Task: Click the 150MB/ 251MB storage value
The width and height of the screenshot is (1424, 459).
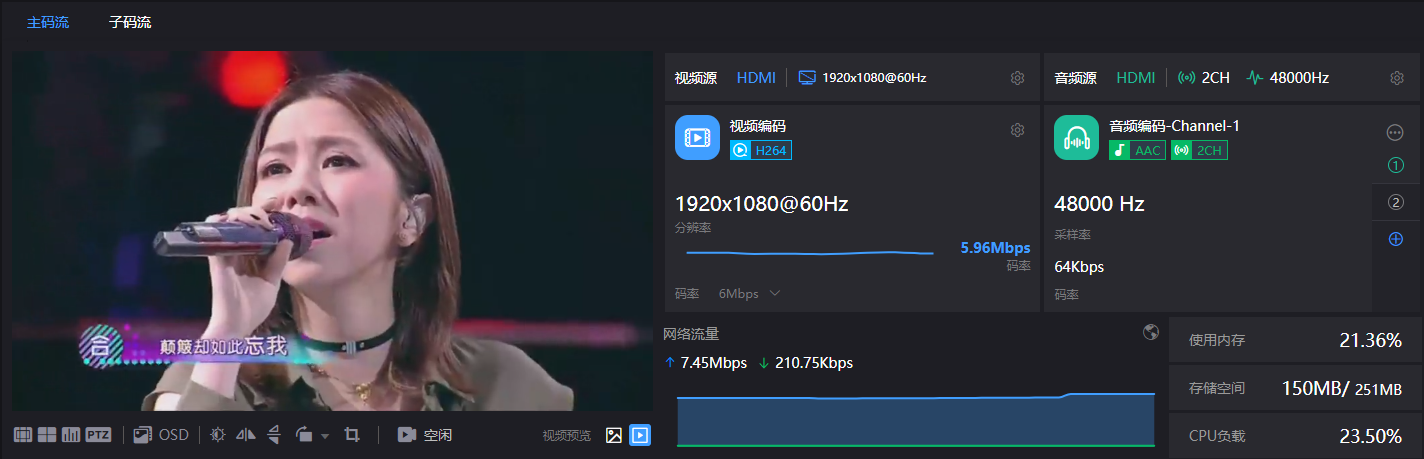Action: tap(1342, 388)
